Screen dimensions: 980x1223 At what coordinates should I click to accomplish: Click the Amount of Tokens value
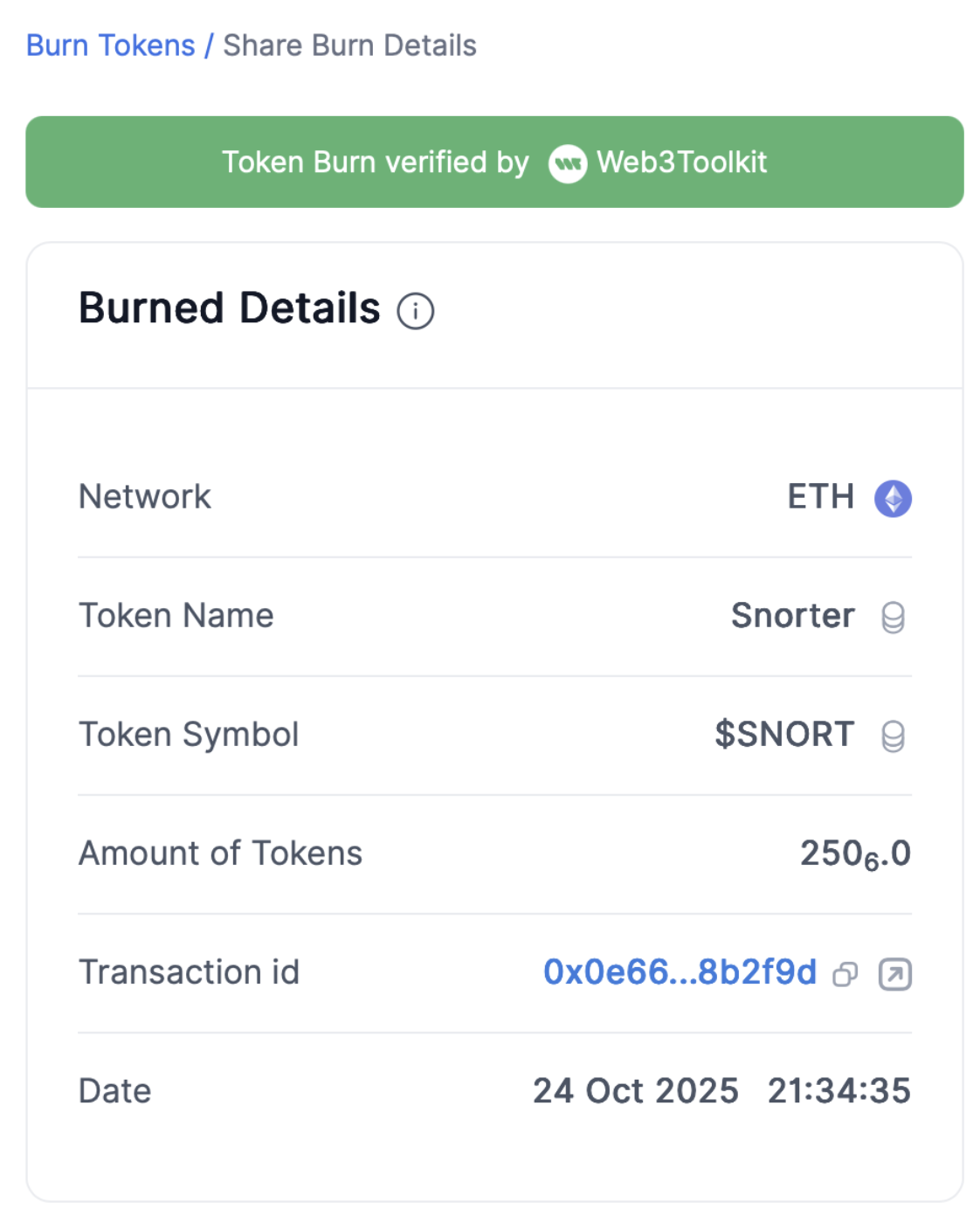tap(854, 853)
